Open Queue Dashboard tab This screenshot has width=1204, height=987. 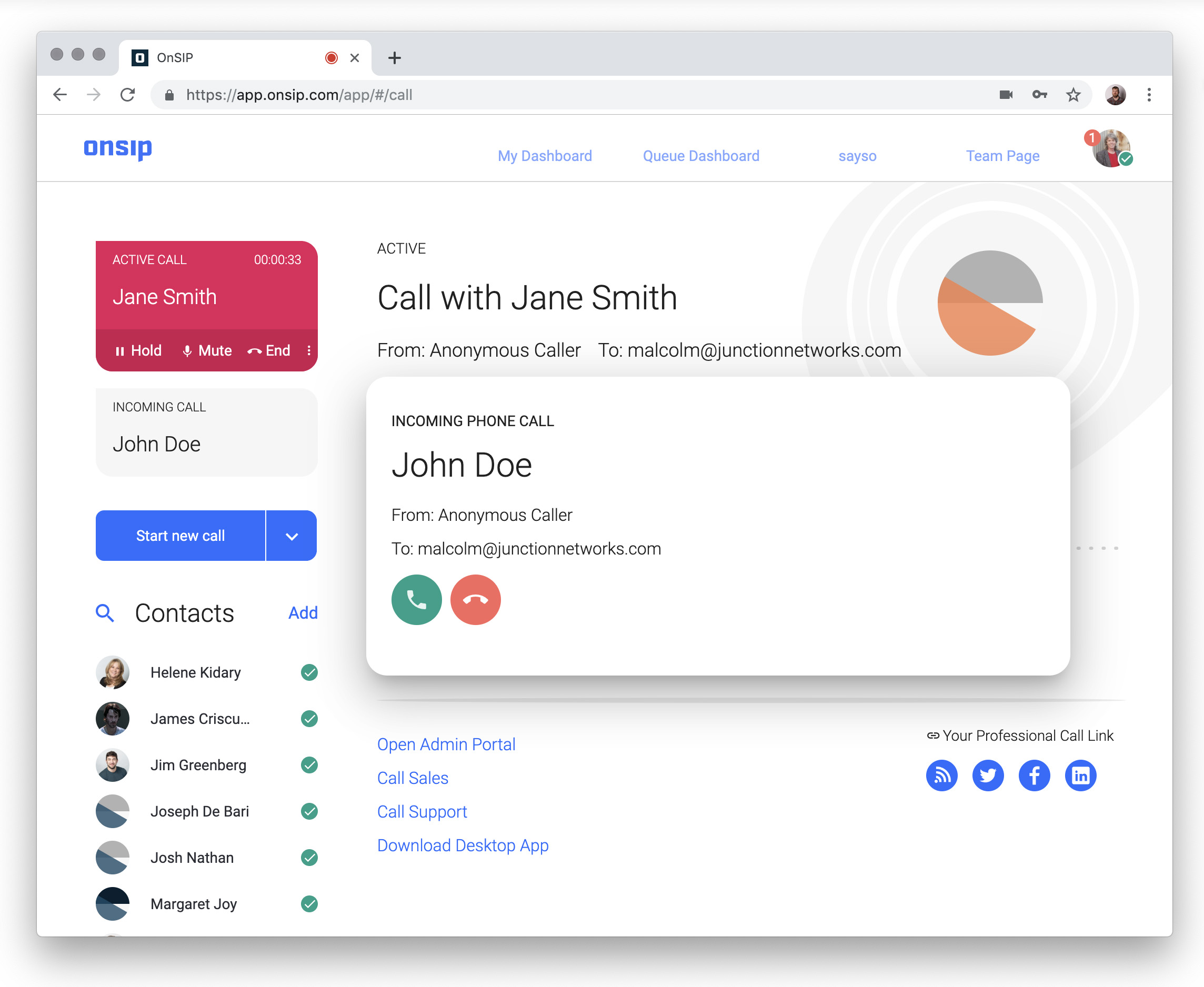tap(701, 156)
